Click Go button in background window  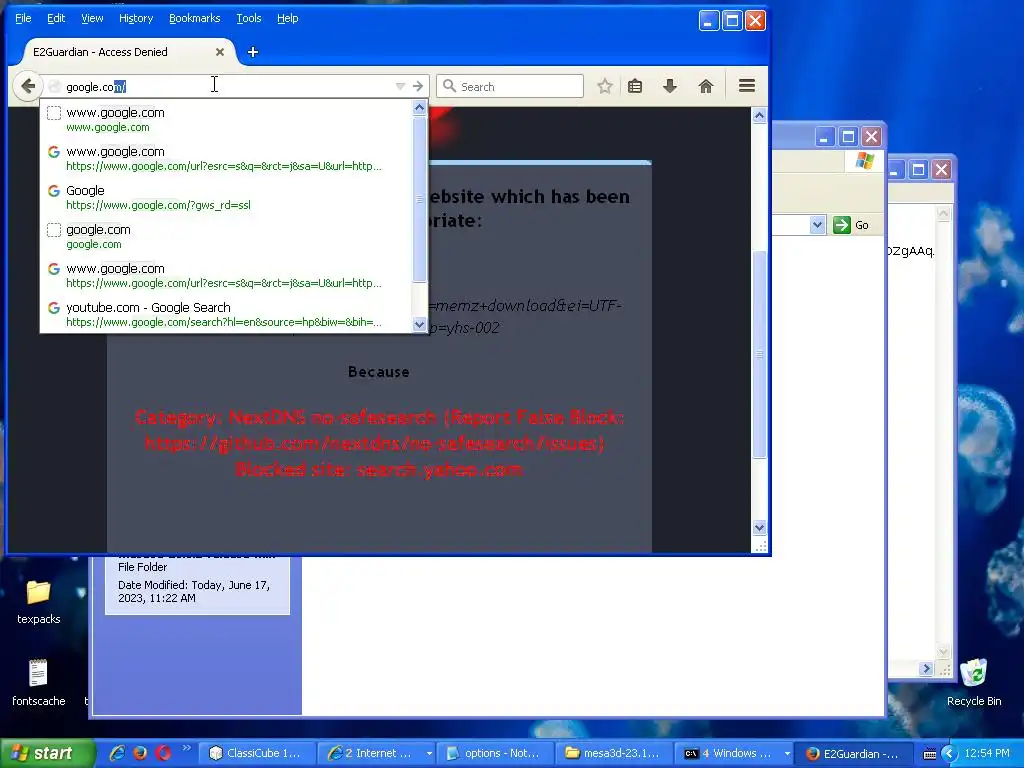(852, 225)
